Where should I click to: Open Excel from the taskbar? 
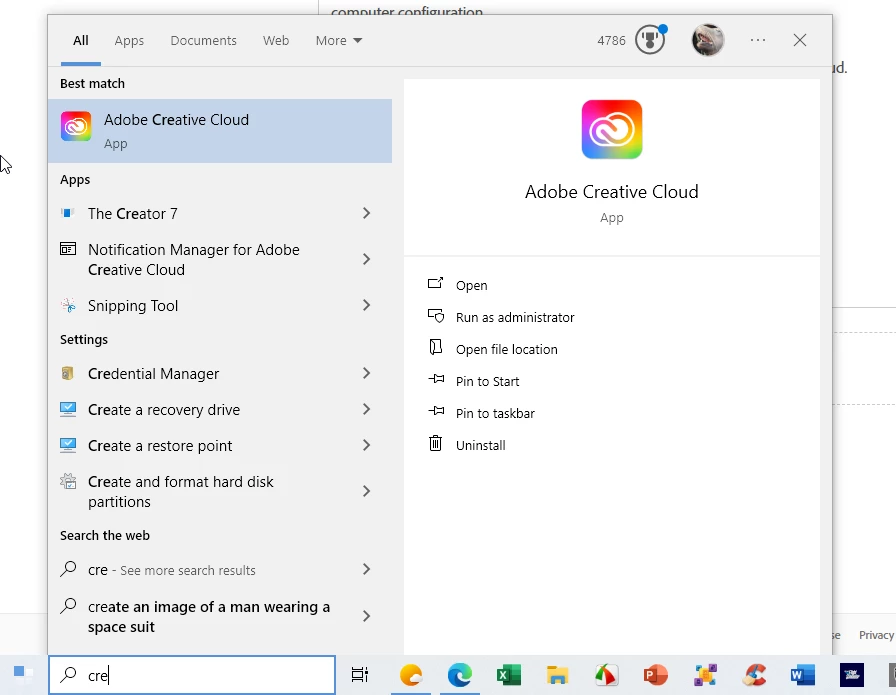pyautogui.click(x=509, y=675)
